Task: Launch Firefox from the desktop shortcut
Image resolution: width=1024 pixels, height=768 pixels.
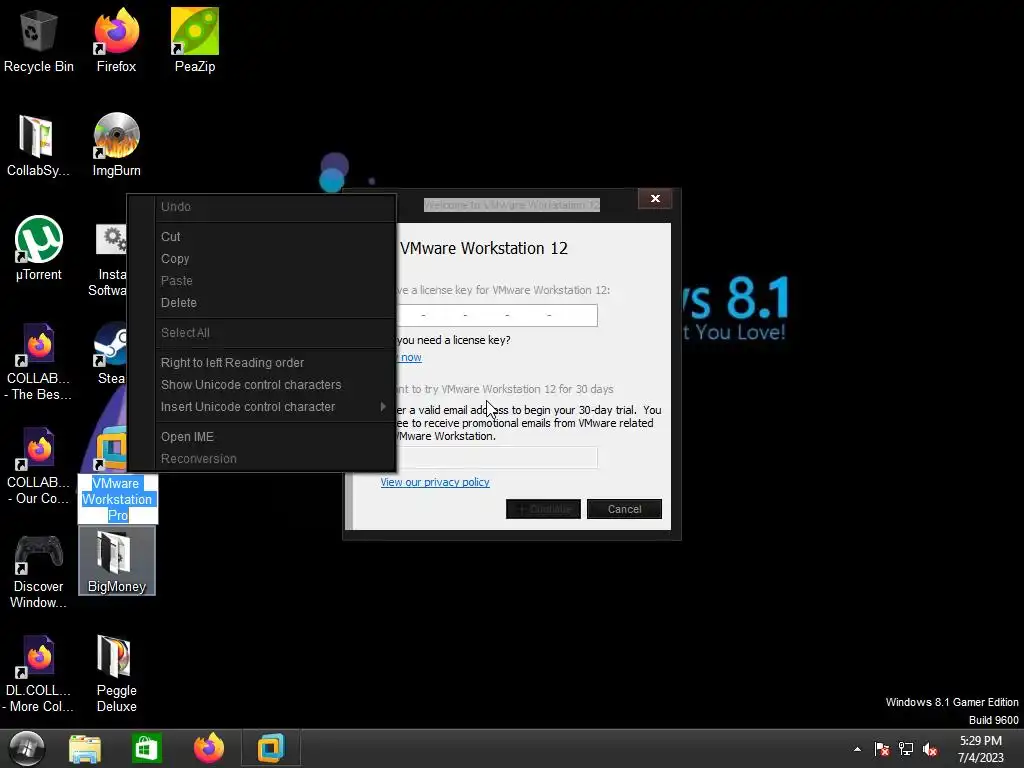Action: pos(116,40)
